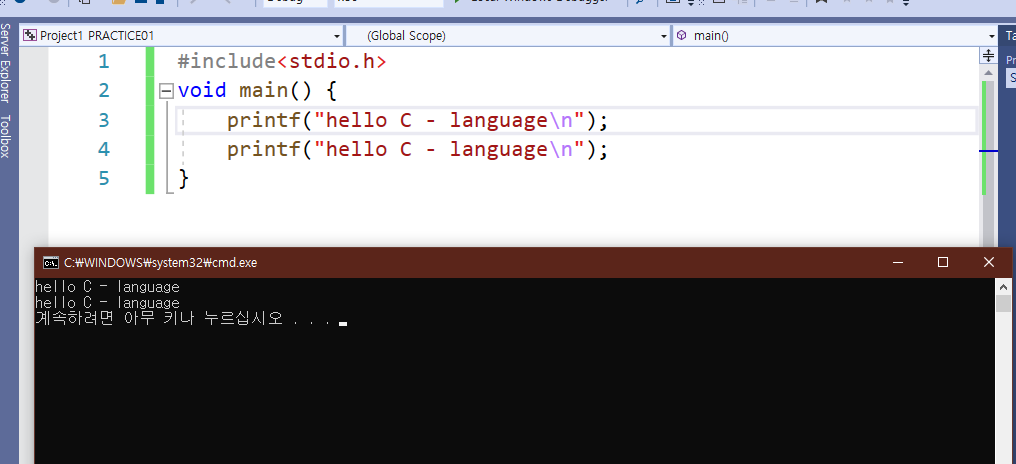Collapse the void main() code block

click(x=167, y=91)
